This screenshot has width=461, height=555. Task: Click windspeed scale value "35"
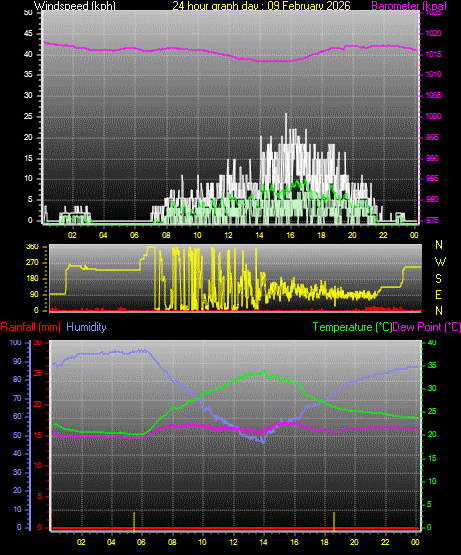(x=28, y=75)
